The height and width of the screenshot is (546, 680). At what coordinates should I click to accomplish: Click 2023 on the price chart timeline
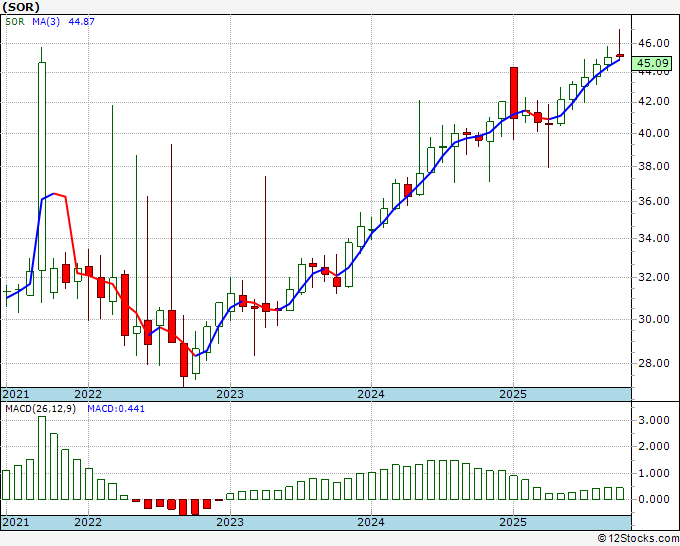230,394
